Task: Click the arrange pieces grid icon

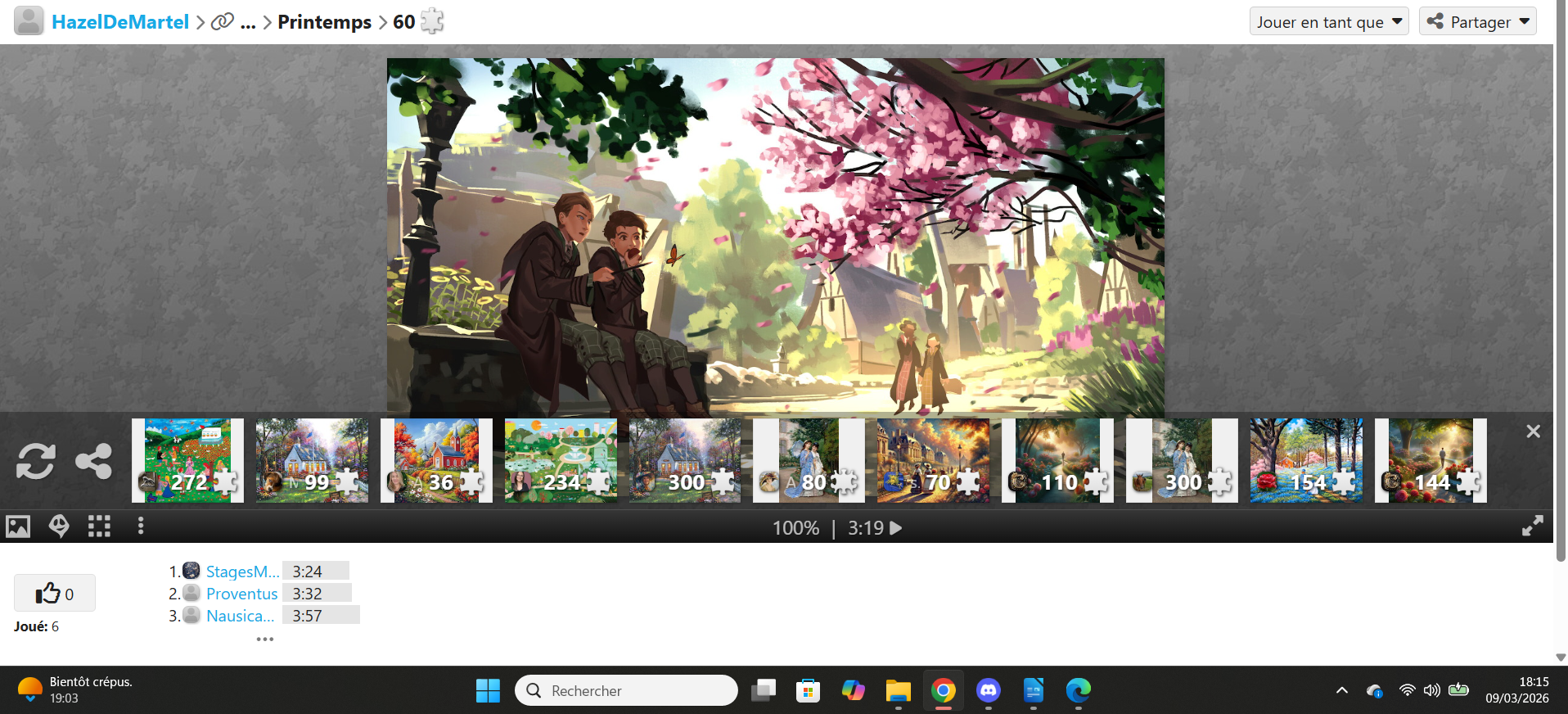Action: click(x=99, y=526)
